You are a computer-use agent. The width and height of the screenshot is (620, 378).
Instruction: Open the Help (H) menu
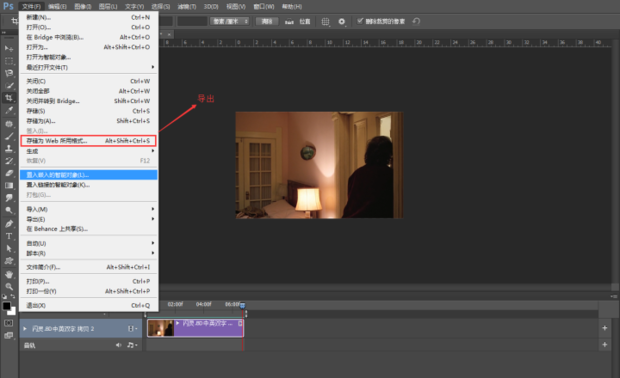tap(292, 6)
